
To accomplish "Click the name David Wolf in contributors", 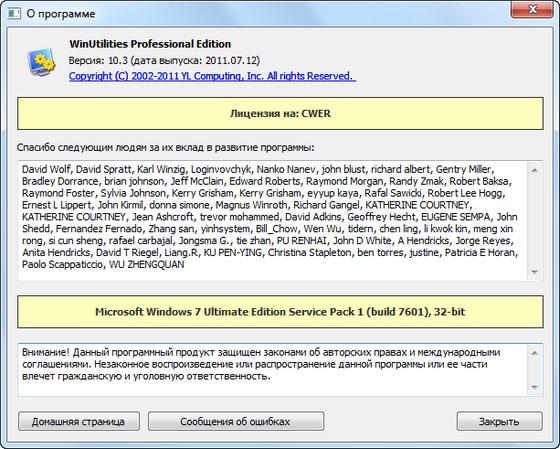I will click(x=46, y=169).
